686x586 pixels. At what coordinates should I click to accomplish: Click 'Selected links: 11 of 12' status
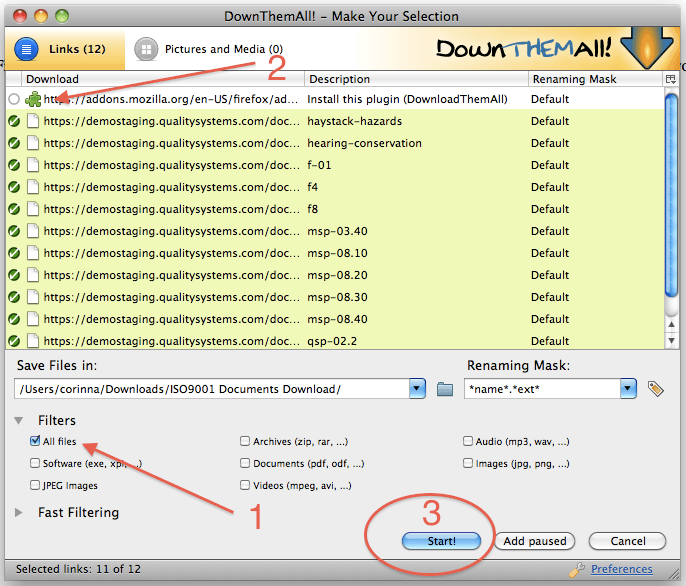[x=78, y=569]
